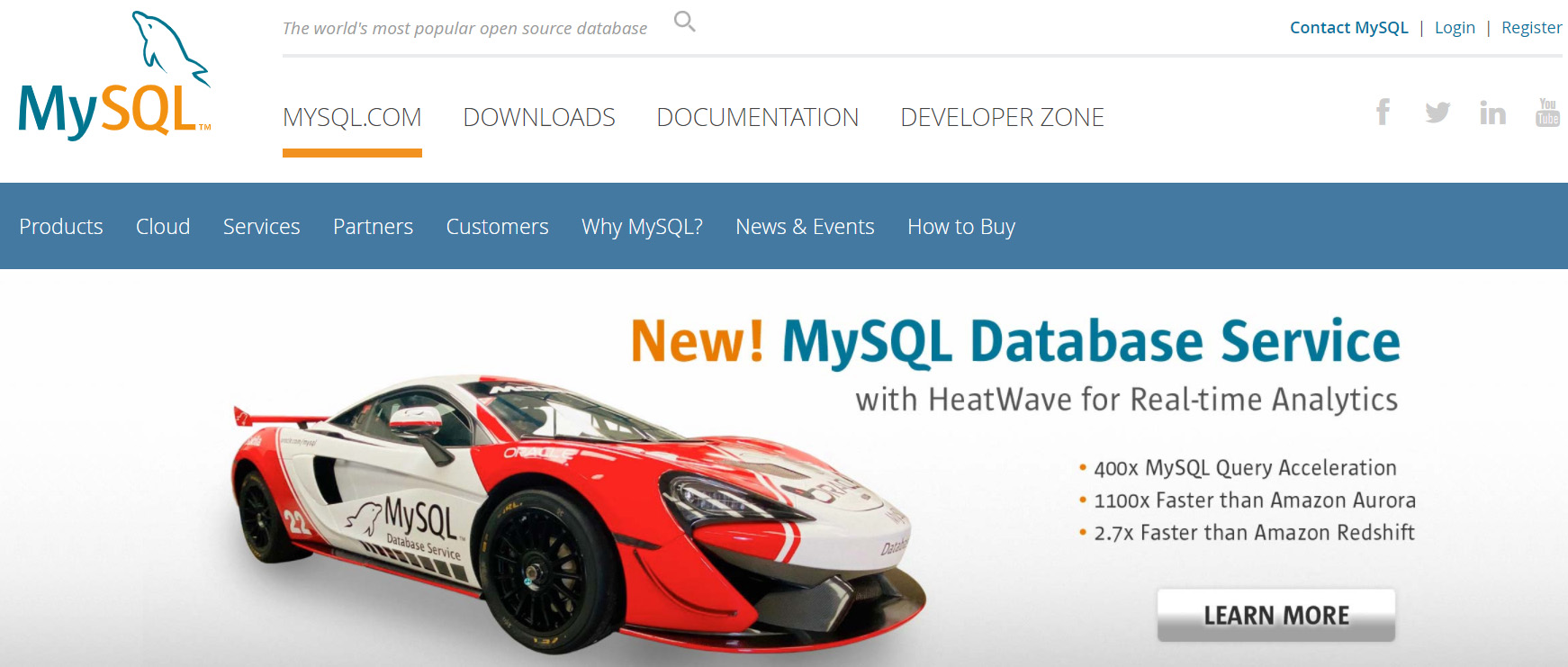This screenshot has height=667, width=1568.
Task: Click 2.7x Faster than Amazon Redshift text
Action: tap(1247, 533)
